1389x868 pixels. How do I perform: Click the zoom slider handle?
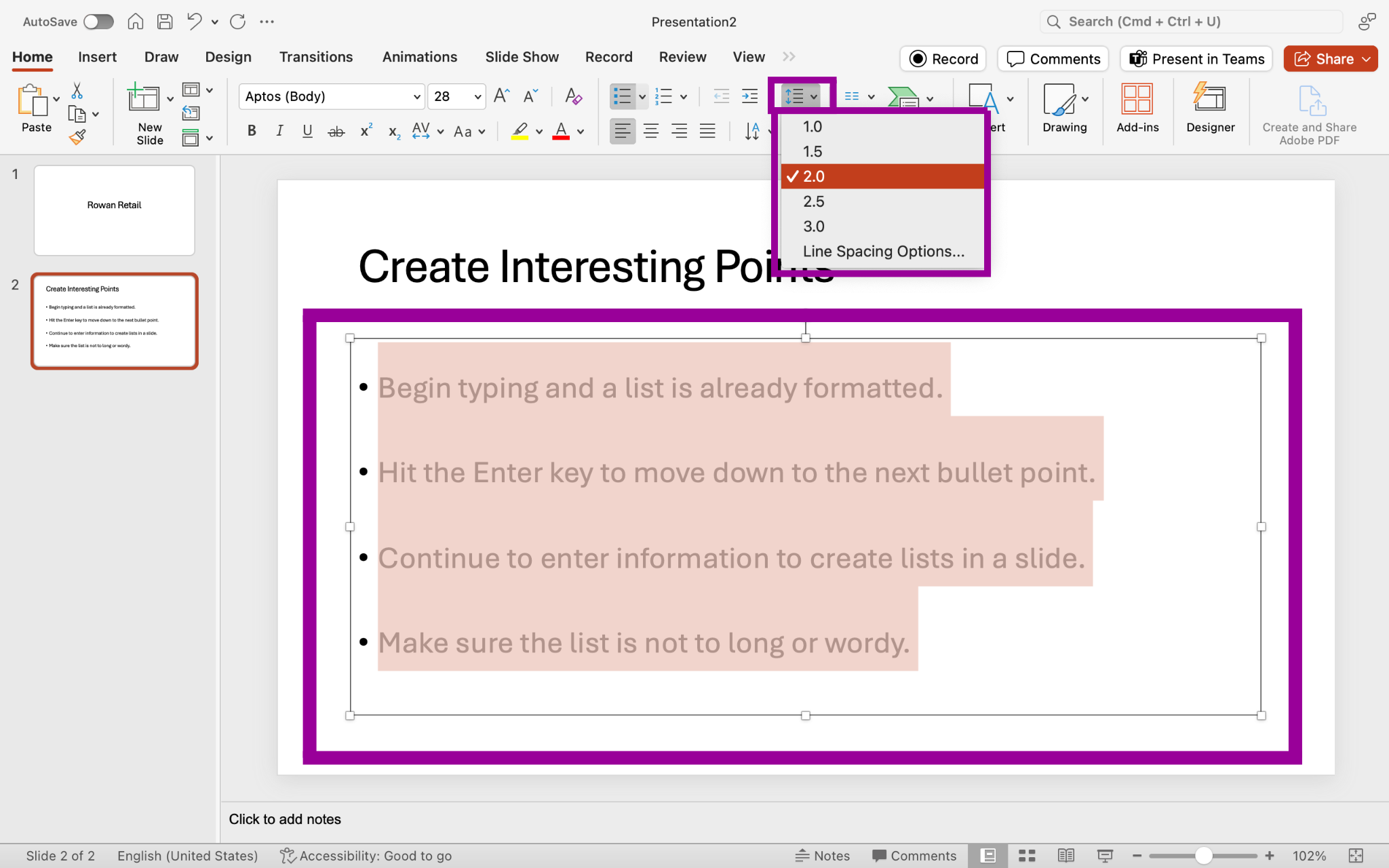click(x=1204, y=856)
